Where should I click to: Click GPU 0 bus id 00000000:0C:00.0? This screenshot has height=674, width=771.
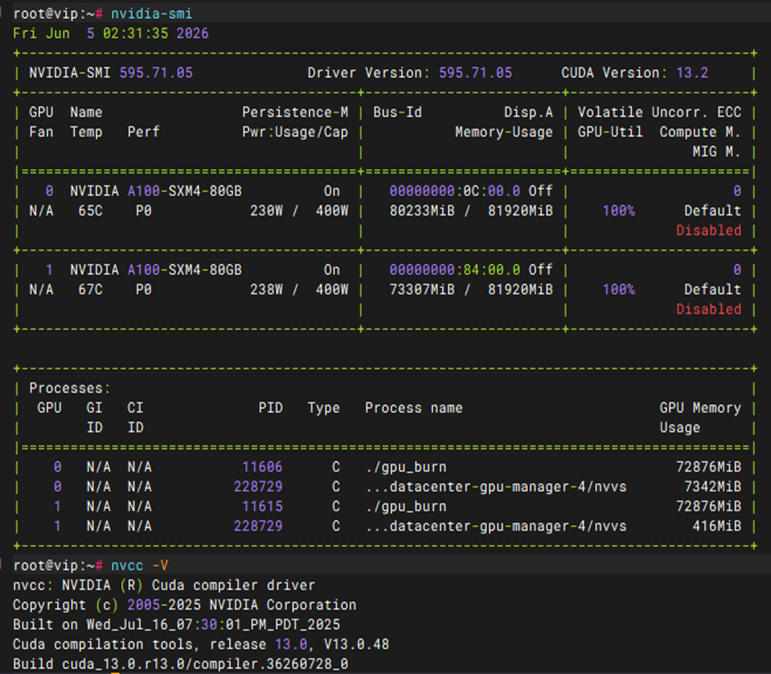(x=455, y=191)
